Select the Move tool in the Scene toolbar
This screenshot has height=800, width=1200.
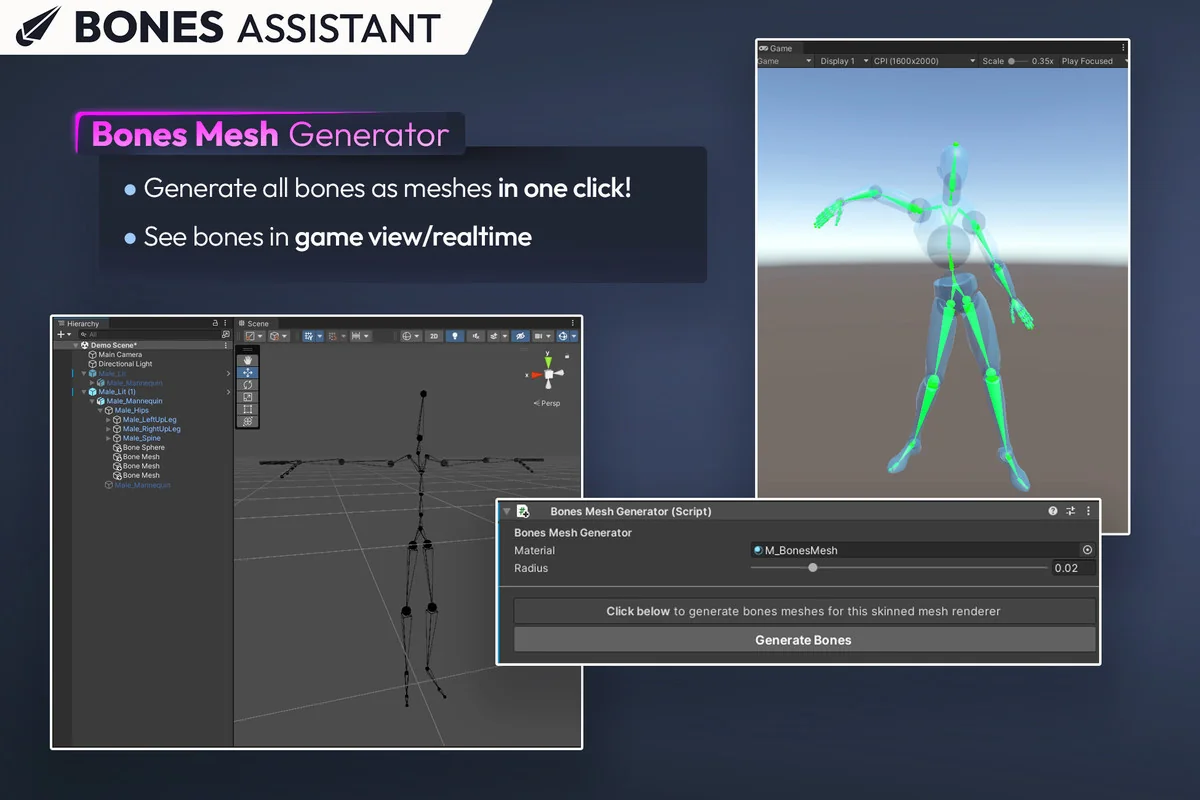click(248, 372)
